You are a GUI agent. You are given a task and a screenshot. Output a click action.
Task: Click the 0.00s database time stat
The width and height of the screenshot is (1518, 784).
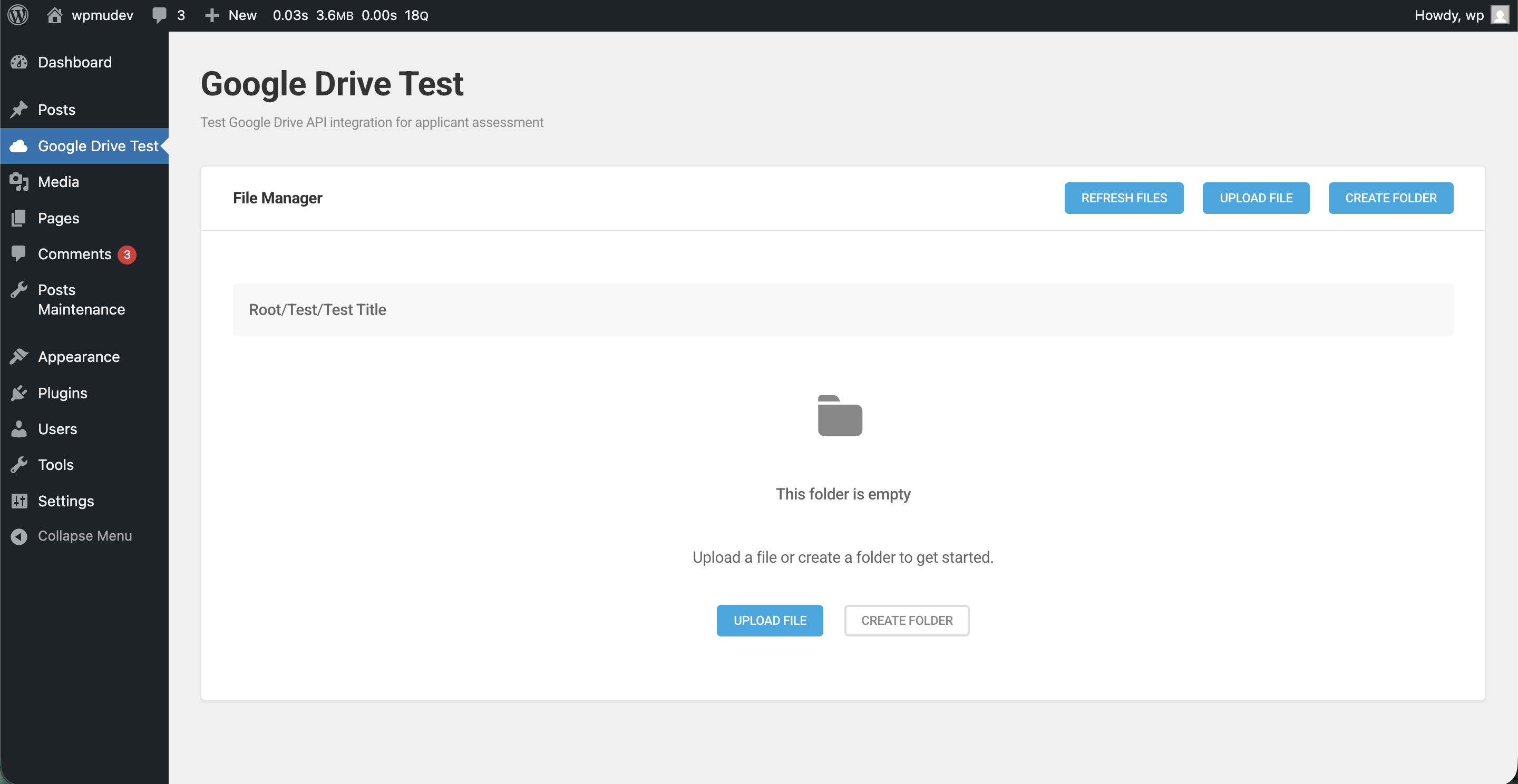(379, 15)
